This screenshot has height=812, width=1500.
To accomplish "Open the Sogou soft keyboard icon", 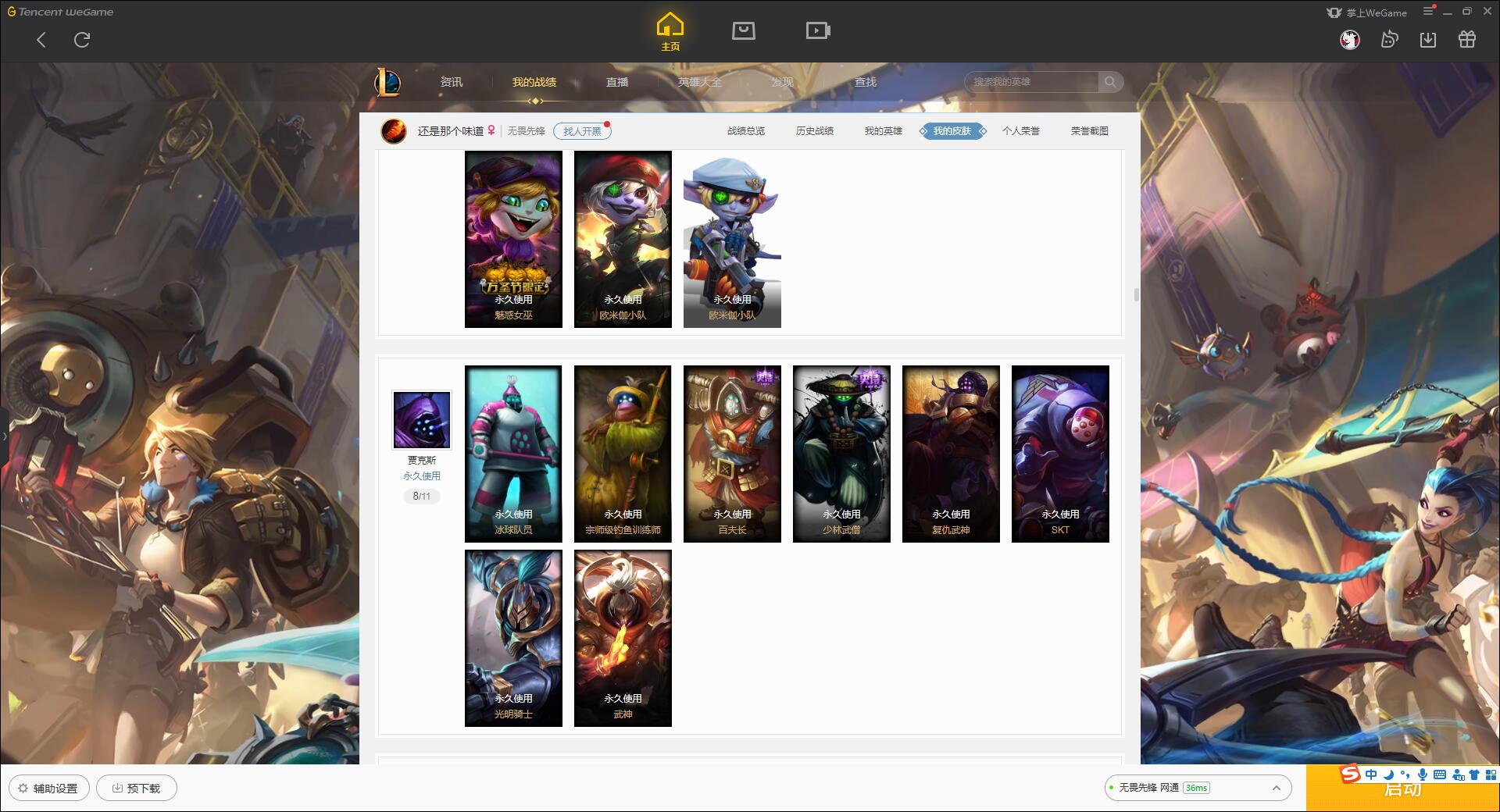I will pos(1440,775).
